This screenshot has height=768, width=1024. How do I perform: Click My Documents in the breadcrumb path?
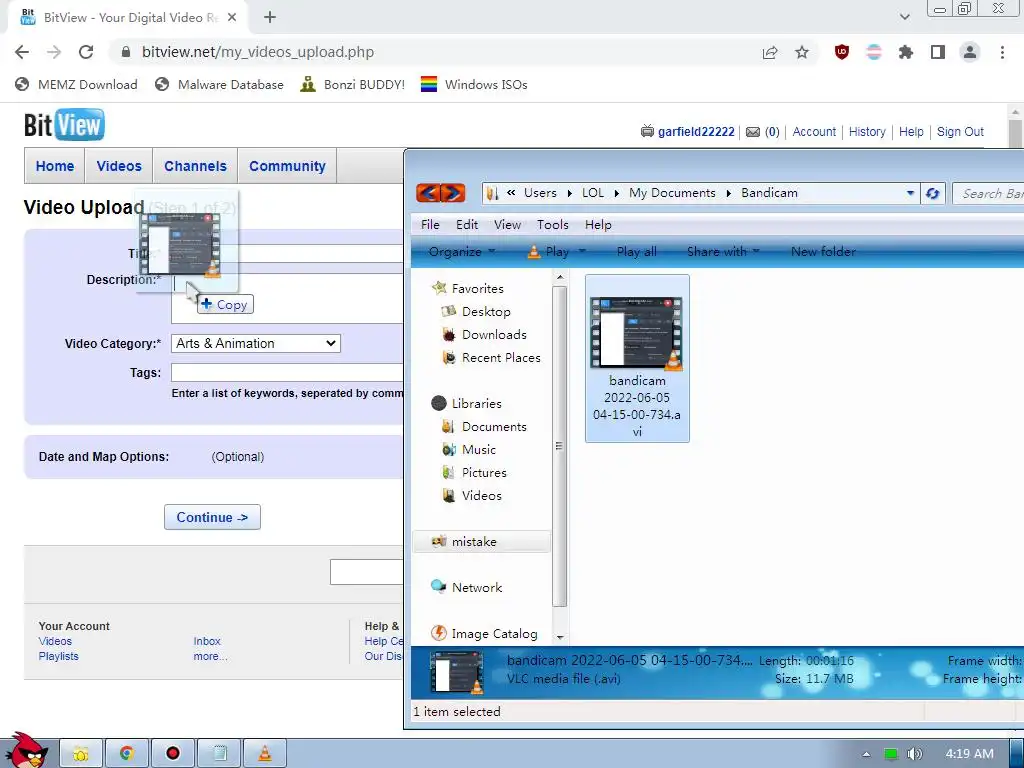click(672, 193)
